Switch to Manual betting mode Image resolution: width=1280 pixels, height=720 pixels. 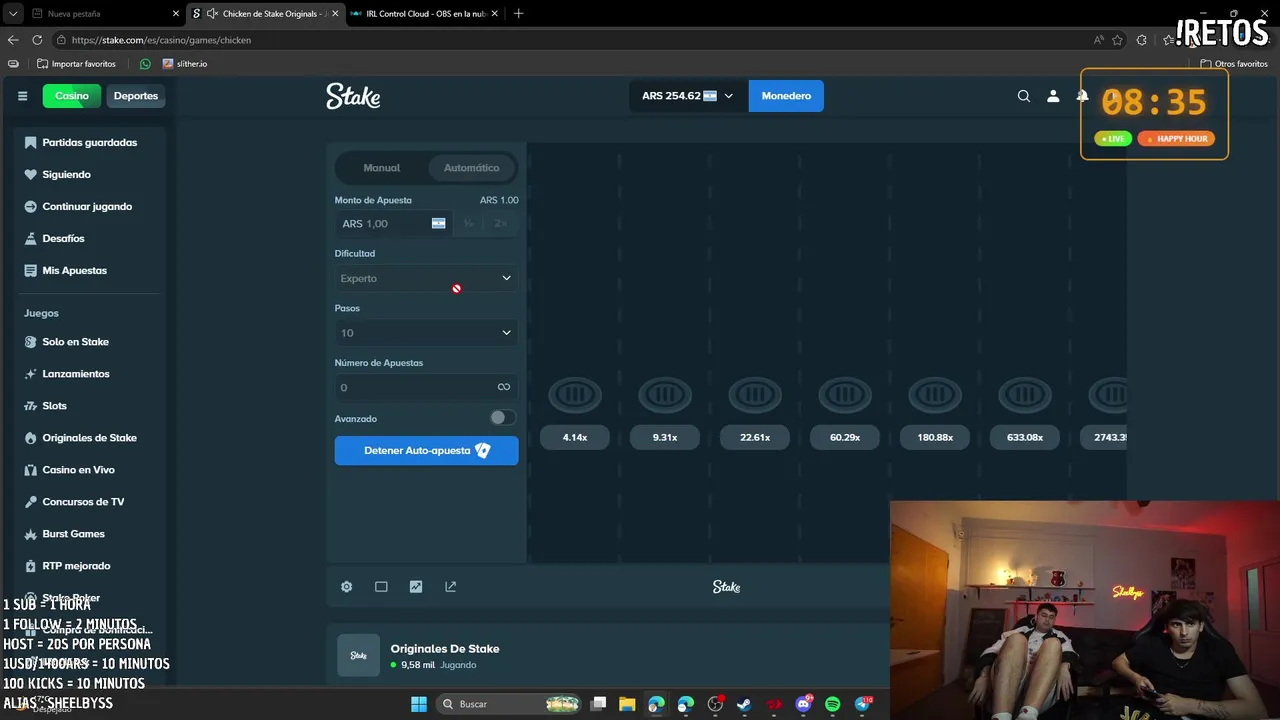[x=382, y=168]
